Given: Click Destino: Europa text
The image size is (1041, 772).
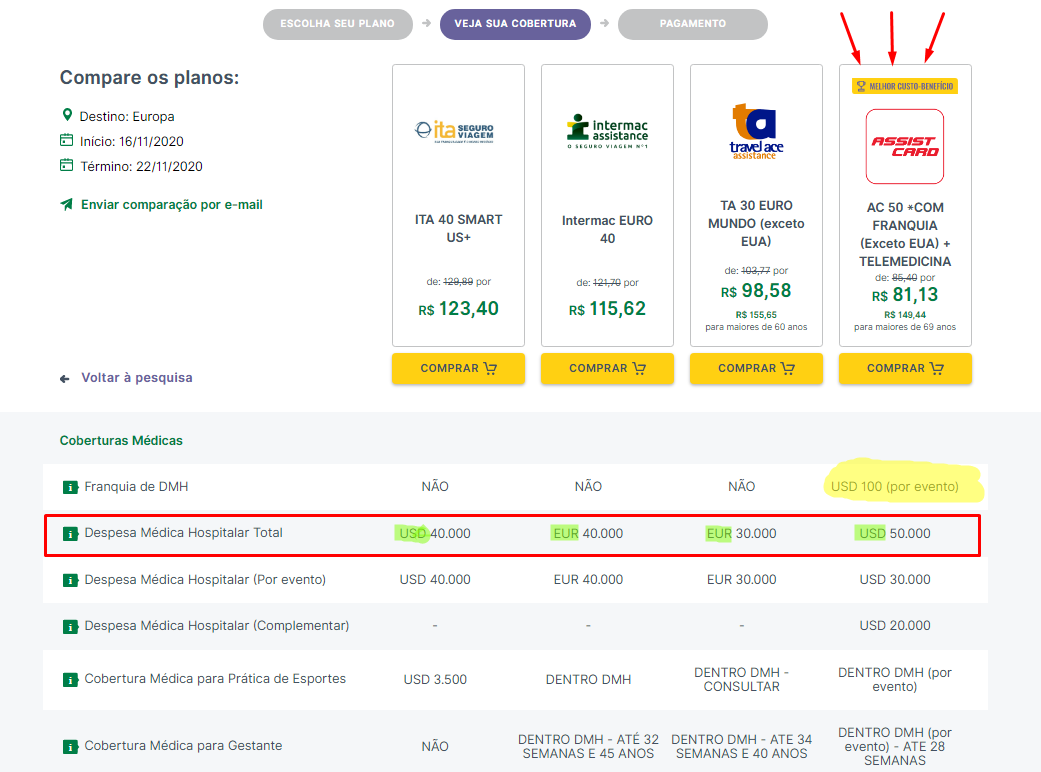Looking at the screenshot, I should 127,116.
